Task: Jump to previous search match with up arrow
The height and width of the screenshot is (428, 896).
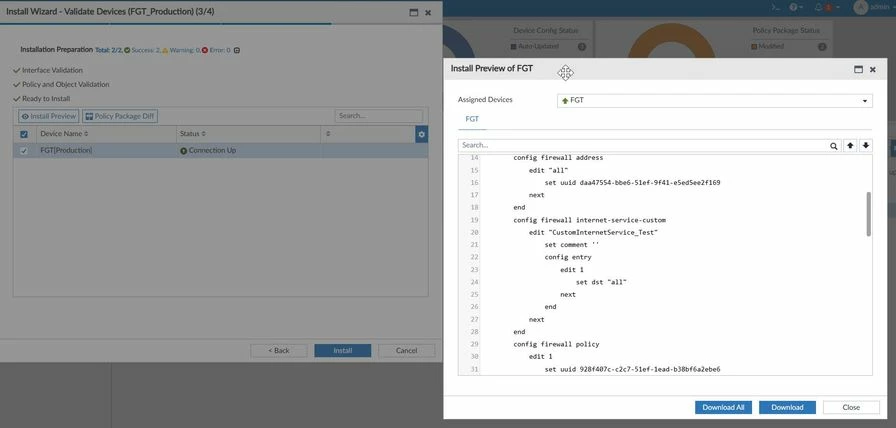Action: [850, 146]
